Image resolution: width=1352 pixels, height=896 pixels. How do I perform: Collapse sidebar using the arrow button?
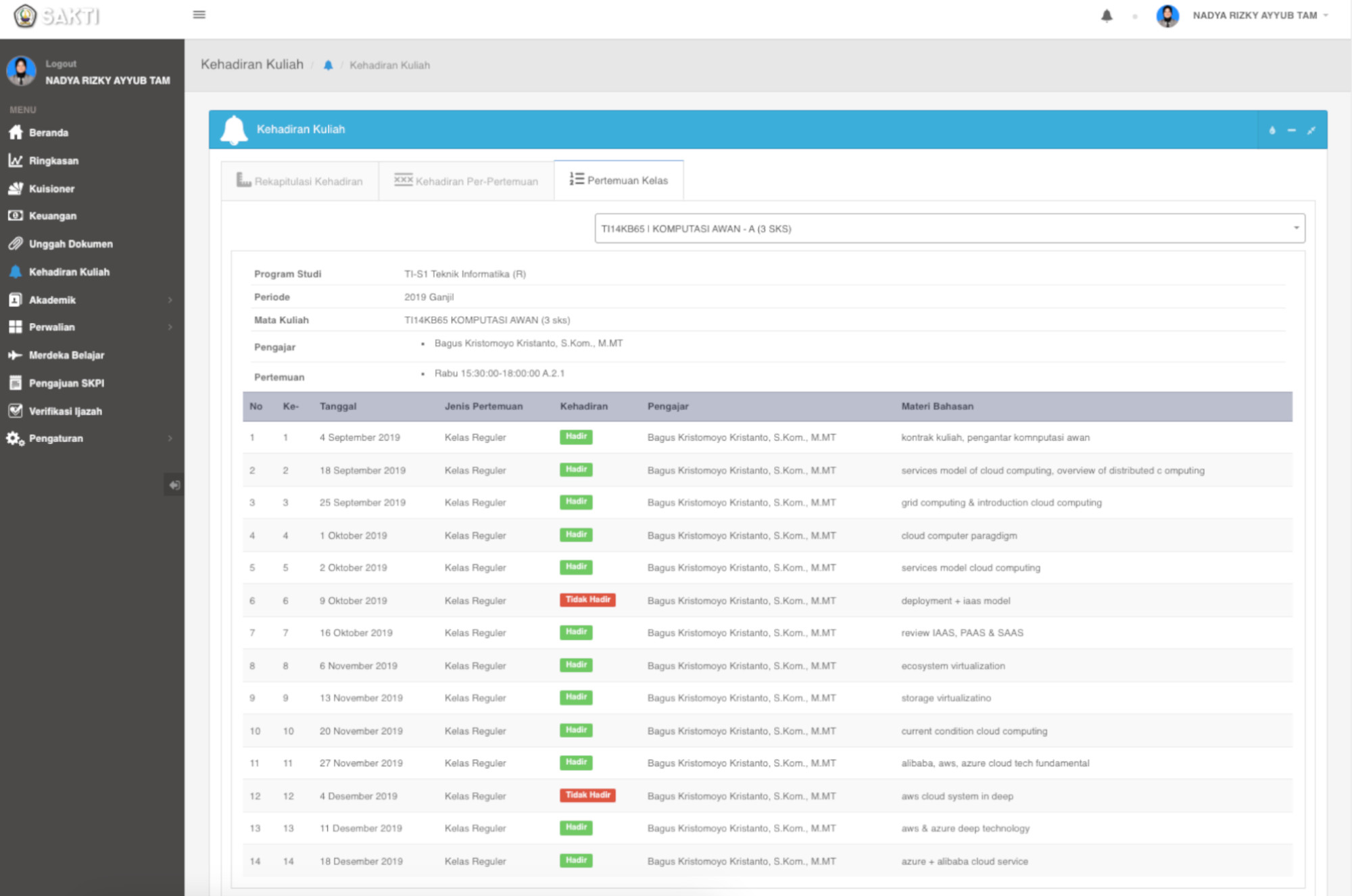174,484
